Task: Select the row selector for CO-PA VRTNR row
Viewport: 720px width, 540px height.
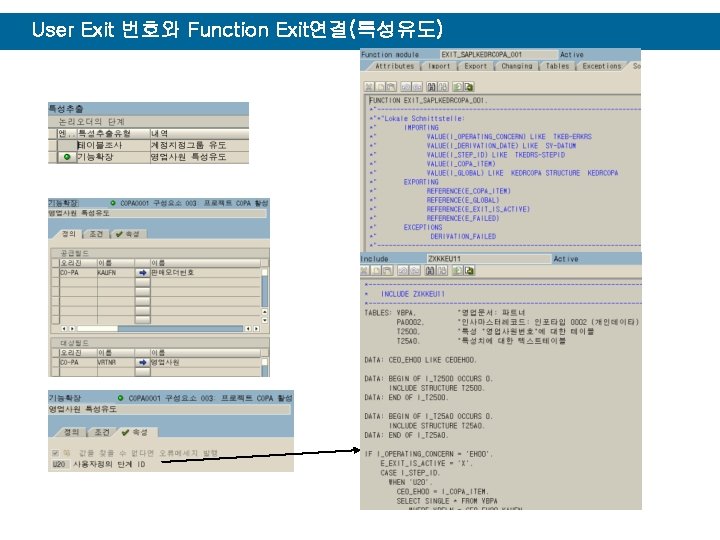Action: (x=55, y=362)
